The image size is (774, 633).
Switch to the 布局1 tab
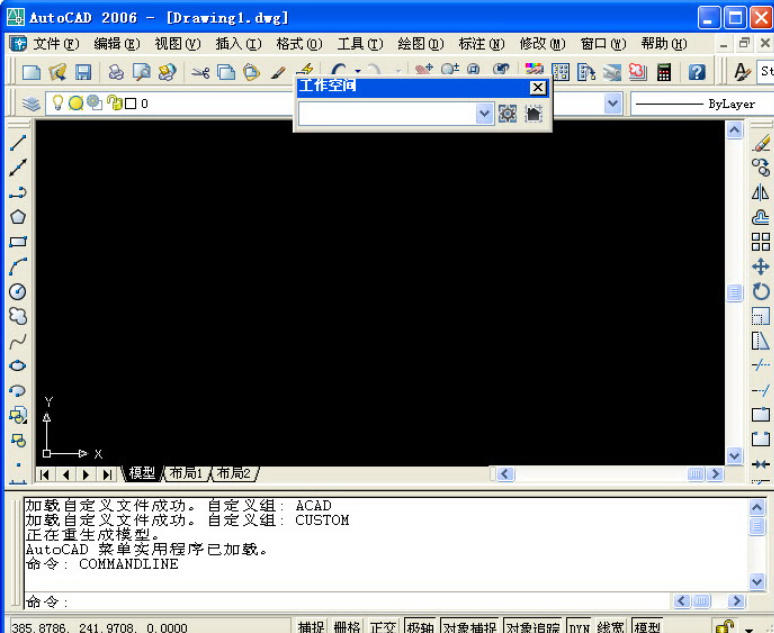tap(186, 474)
